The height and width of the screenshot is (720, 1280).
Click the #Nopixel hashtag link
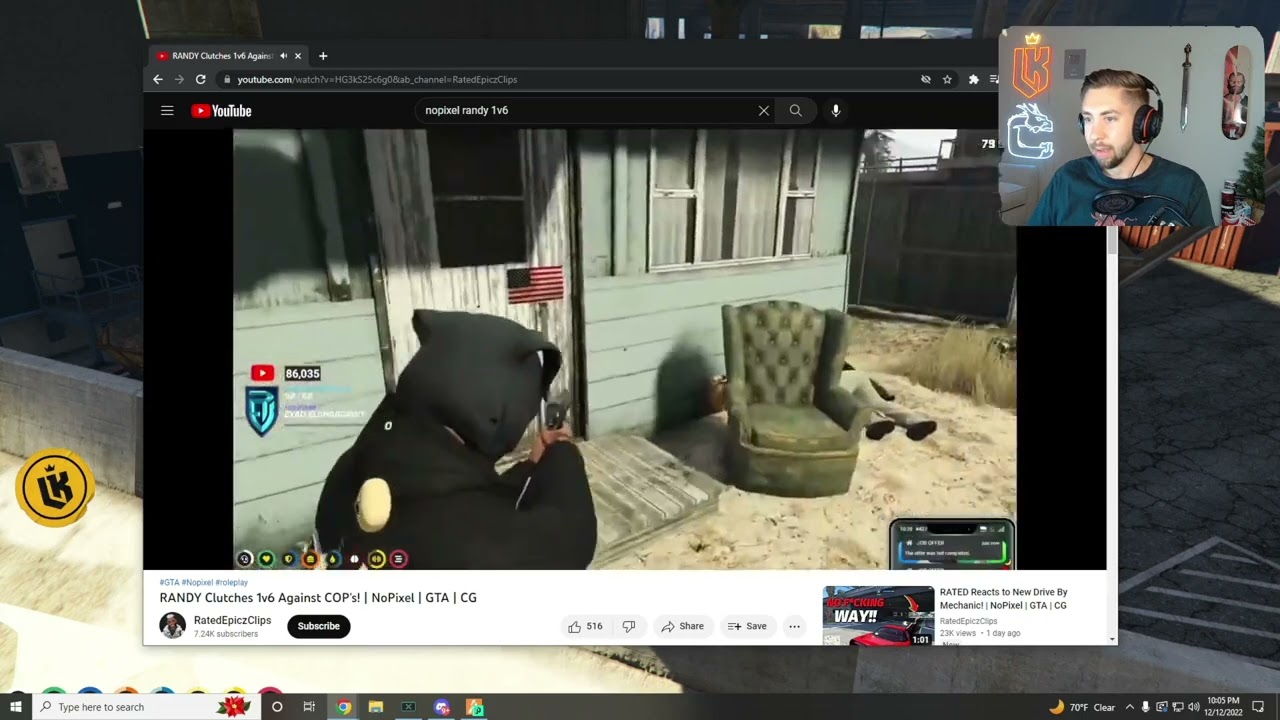(x=197, y=582)
